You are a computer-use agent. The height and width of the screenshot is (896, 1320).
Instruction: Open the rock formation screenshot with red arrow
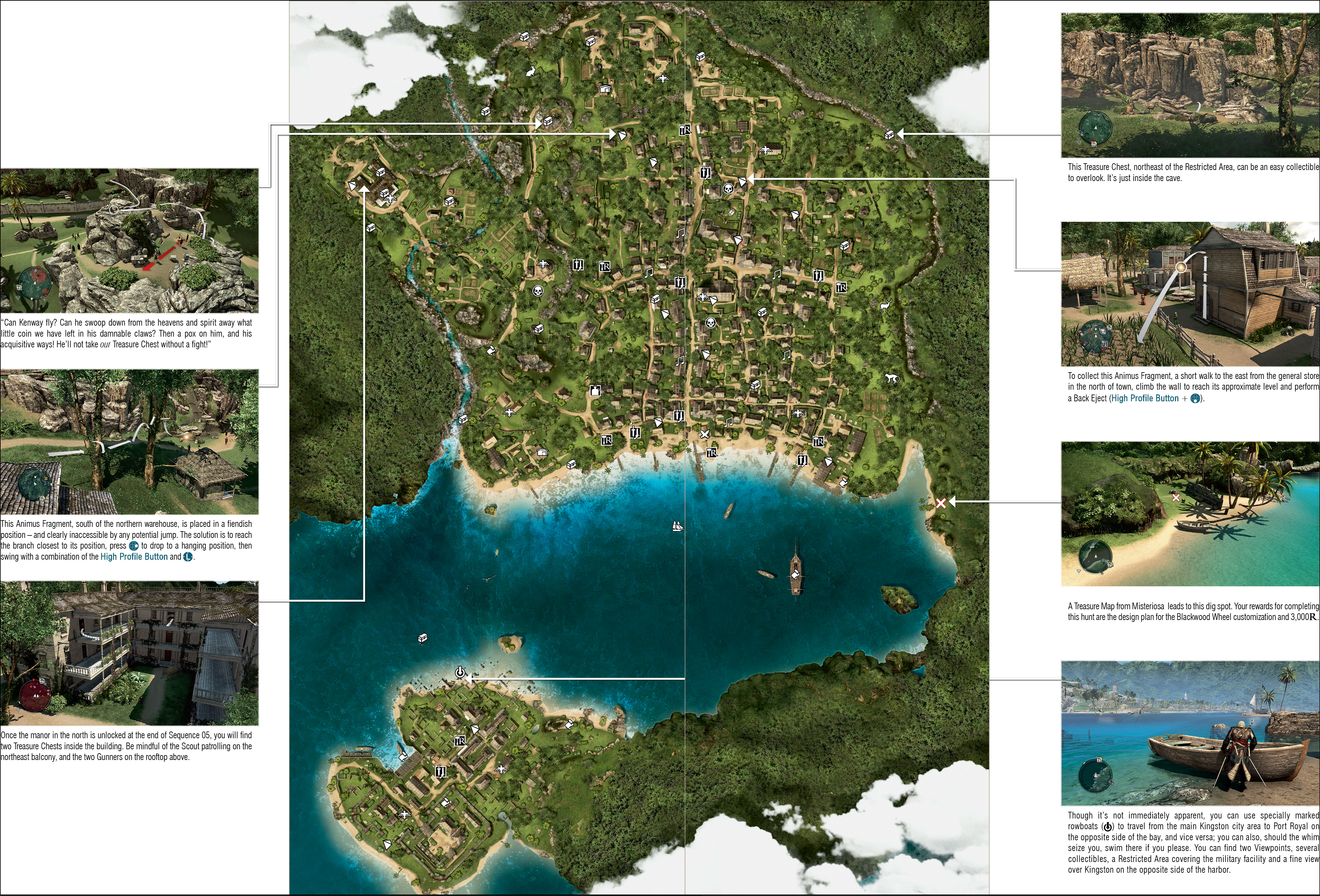click(130, 240)
